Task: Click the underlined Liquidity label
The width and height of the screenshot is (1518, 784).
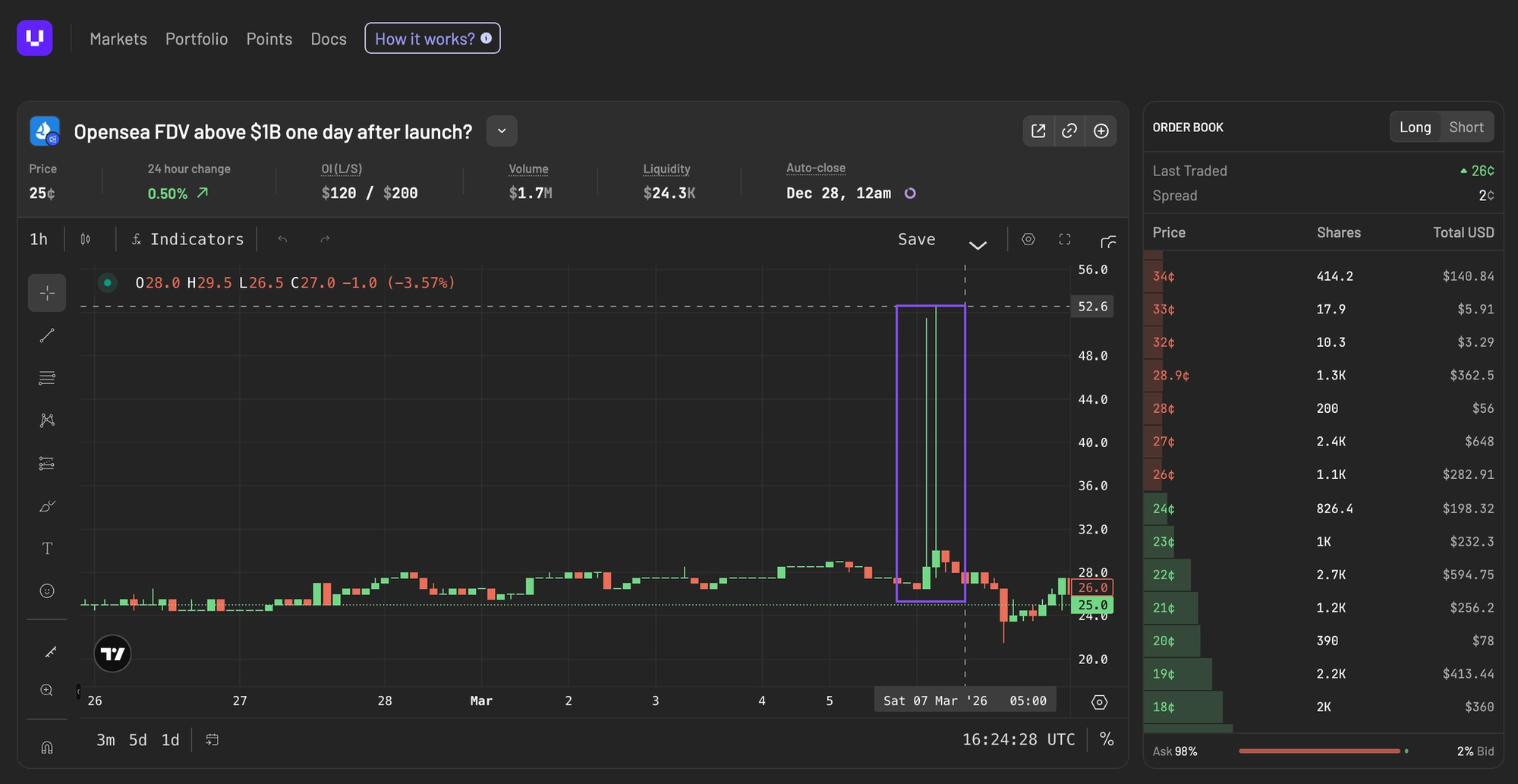Action: coord(666,169)
